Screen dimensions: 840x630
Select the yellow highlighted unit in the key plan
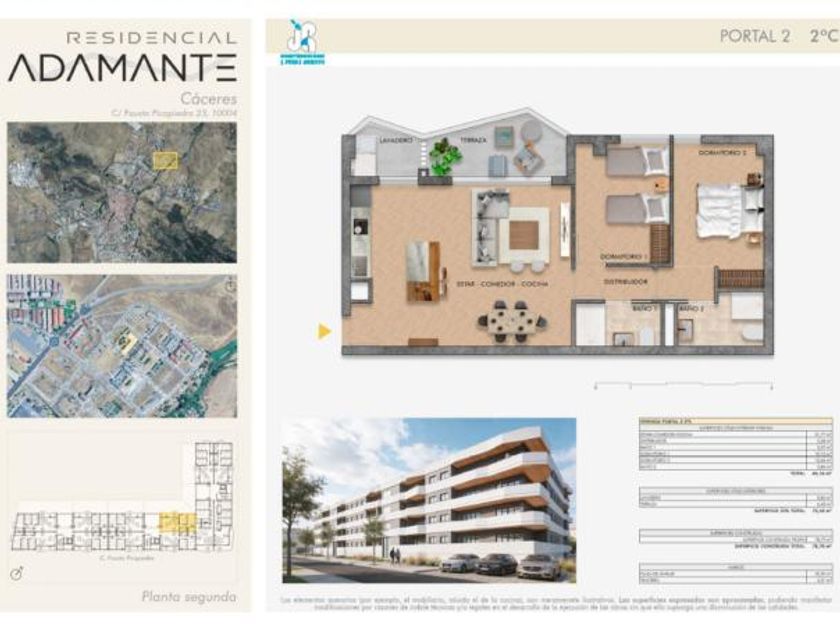tap(178, 521)
